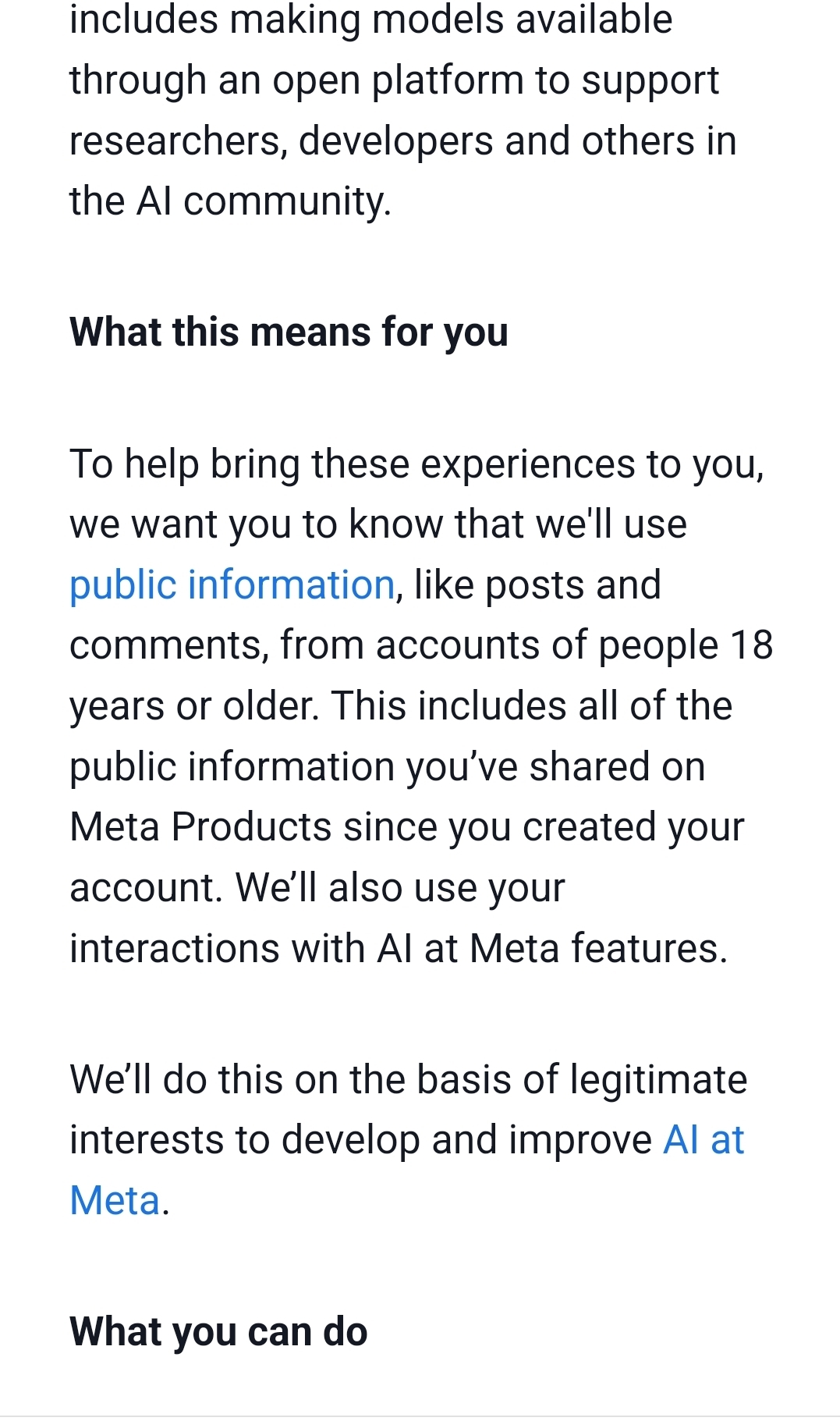The image size is (840, 1421).
Task: Follow the blue "AI at Meta" link
Action: tap(703, 1140)
